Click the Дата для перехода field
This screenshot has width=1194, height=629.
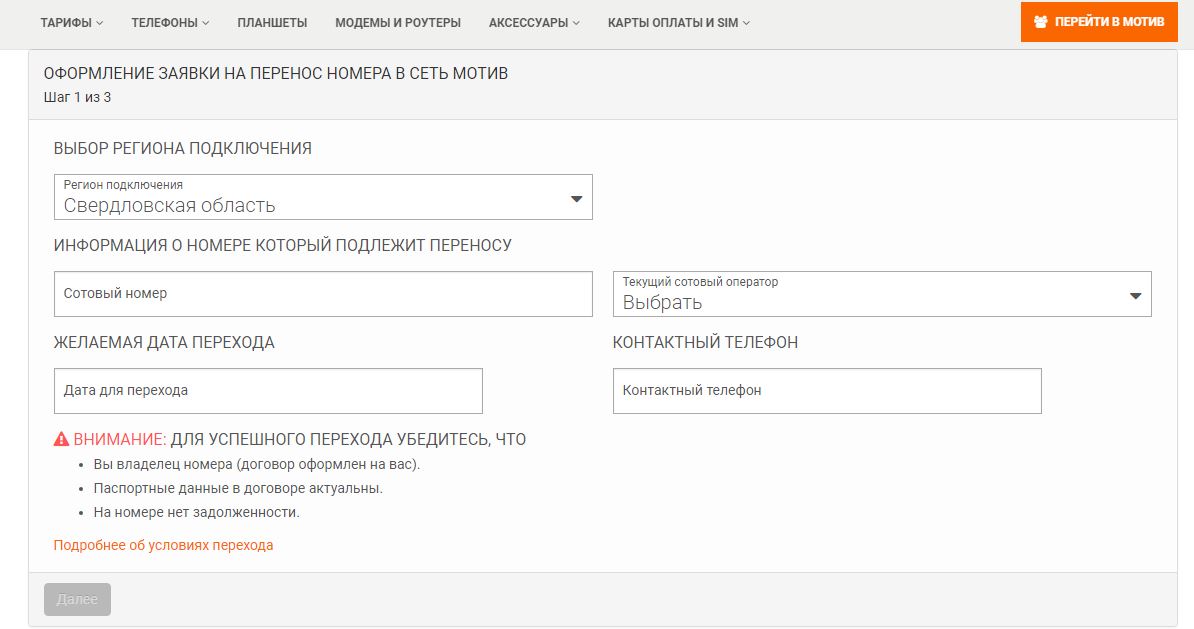click(268, 391)
